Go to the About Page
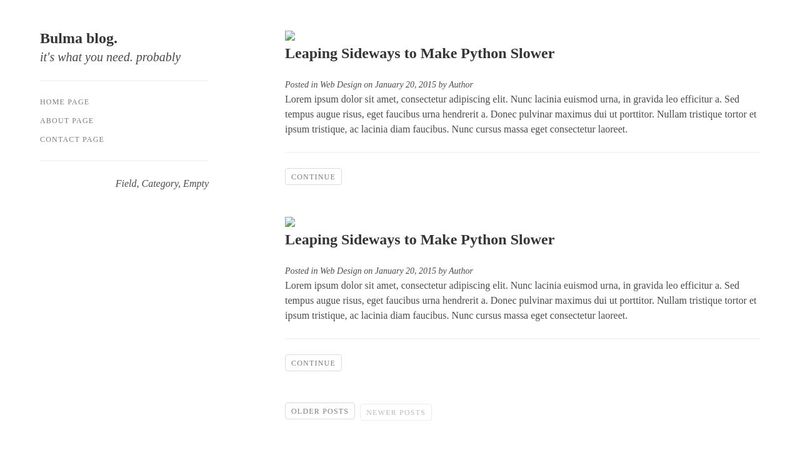Screen dimensions: 800x450 (x=67, y=121)
